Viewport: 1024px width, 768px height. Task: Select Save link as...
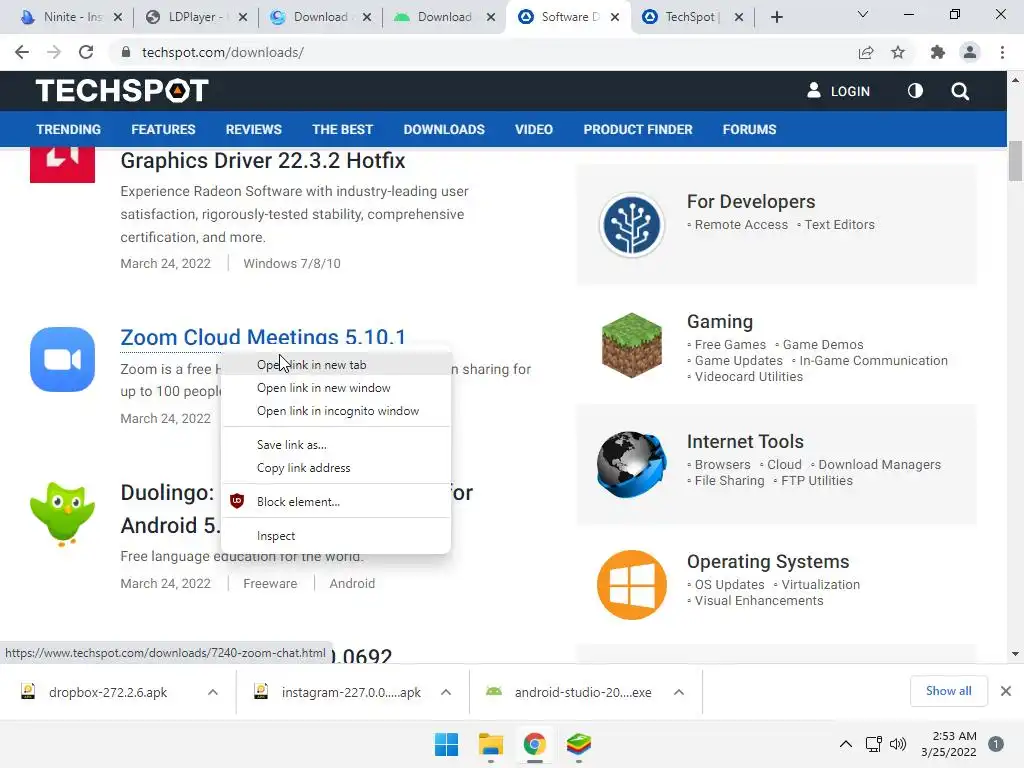[x=336, y=445]
